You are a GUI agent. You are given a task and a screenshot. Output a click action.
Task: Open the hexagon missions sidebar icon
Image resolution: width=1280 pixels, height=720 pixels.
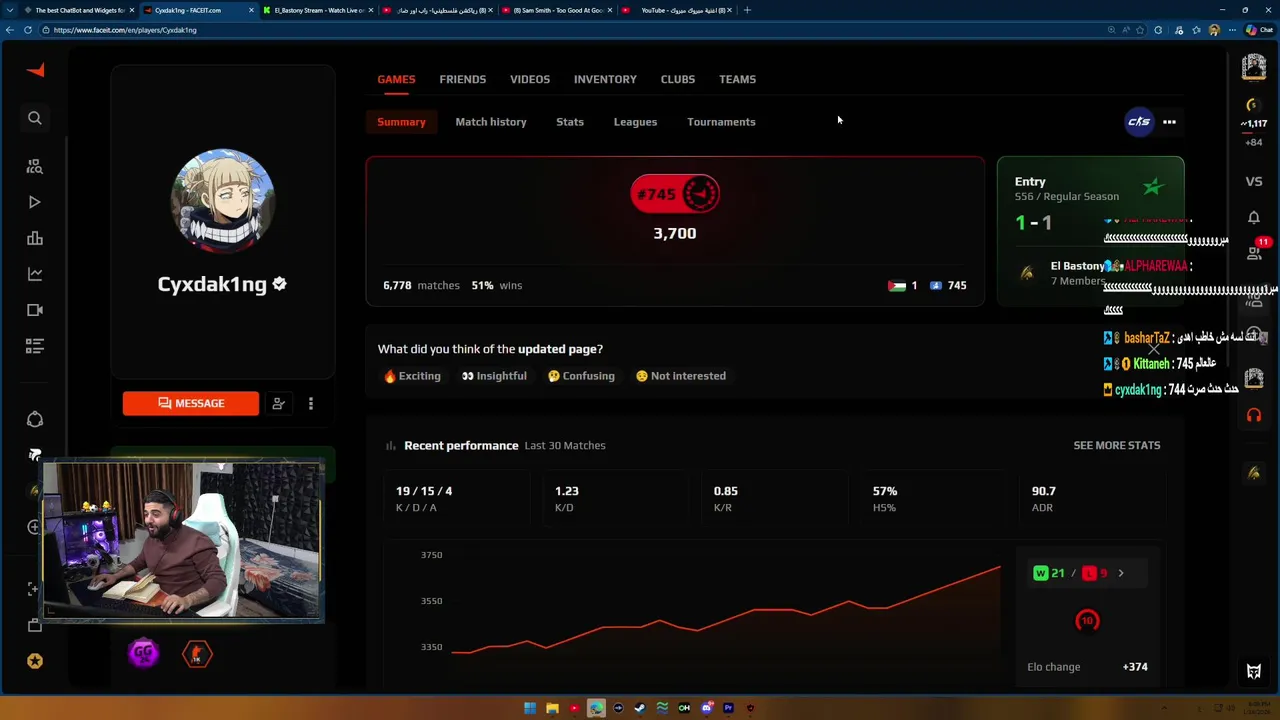click(35, 419)
